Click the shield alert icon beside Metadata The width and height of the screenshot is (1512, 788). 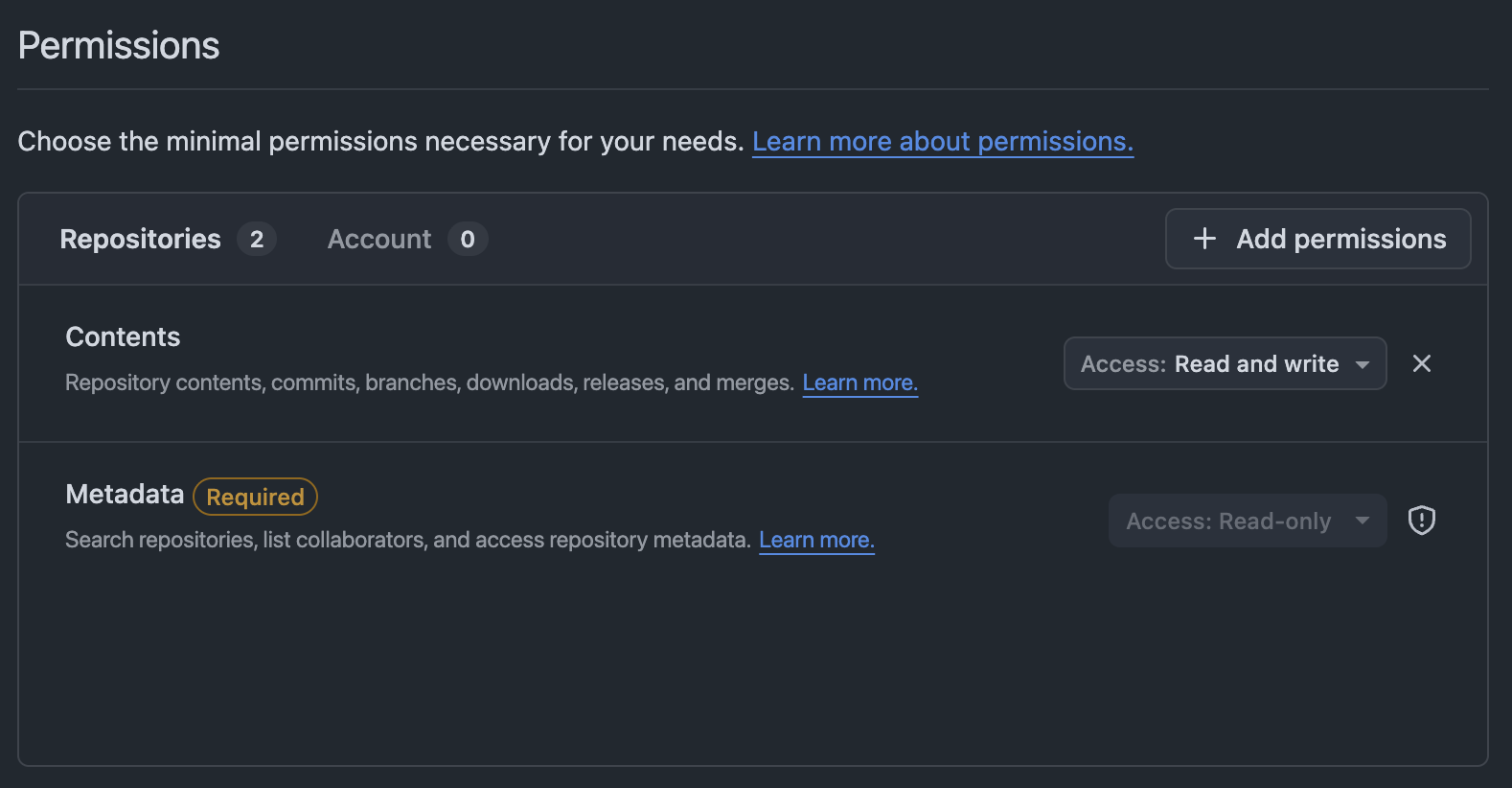coord(1422,521)
